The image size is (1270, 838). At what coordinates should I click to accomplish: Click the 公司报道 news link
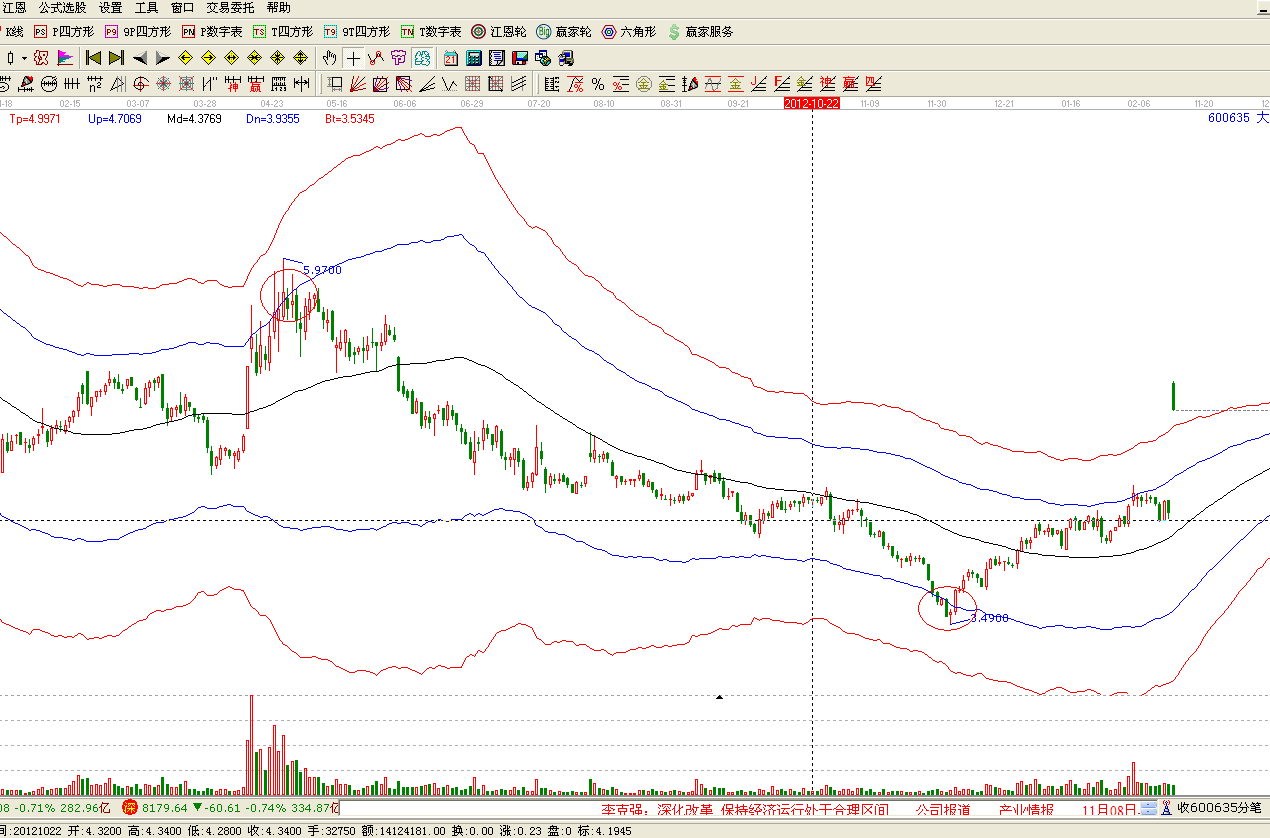pyautogui.click(x=943, y=809)
